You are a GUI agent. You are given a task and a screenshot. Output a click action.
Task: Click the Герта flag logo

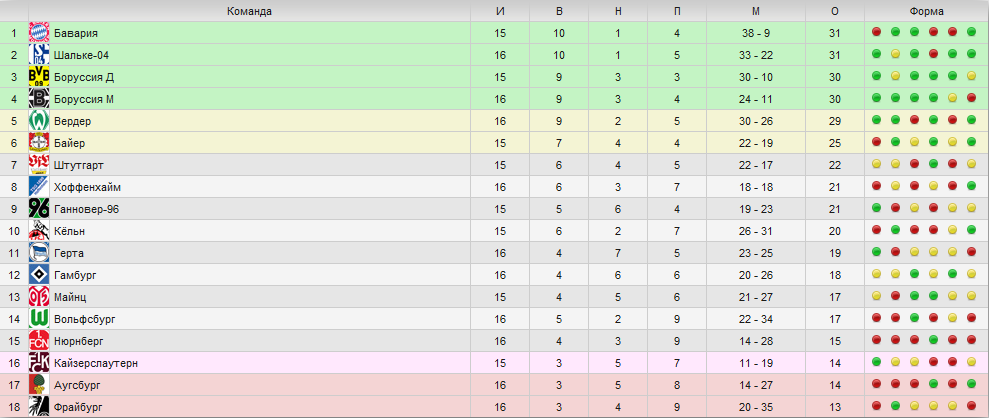(x=39, y=253)
